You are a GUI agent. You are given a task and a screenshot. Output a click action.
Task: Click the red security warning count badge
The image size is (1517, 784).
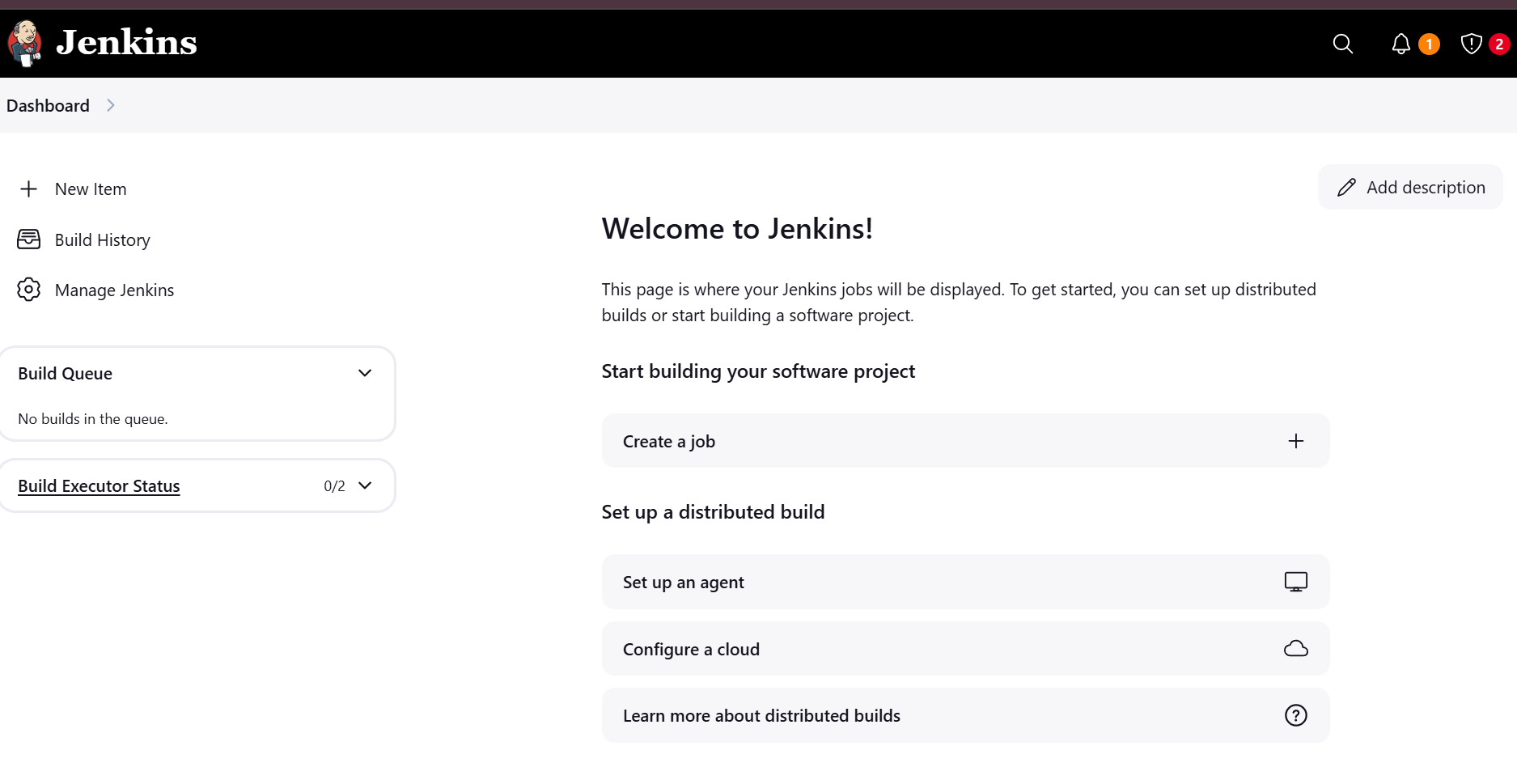[x=1499, y=44]
